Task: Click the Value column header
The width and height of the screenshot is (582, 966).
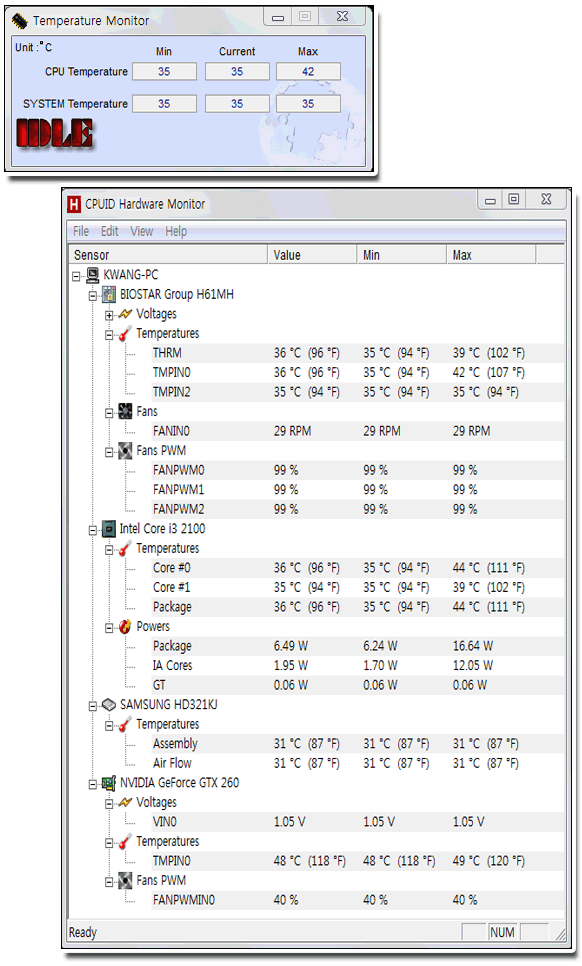Action: [312, 255]
